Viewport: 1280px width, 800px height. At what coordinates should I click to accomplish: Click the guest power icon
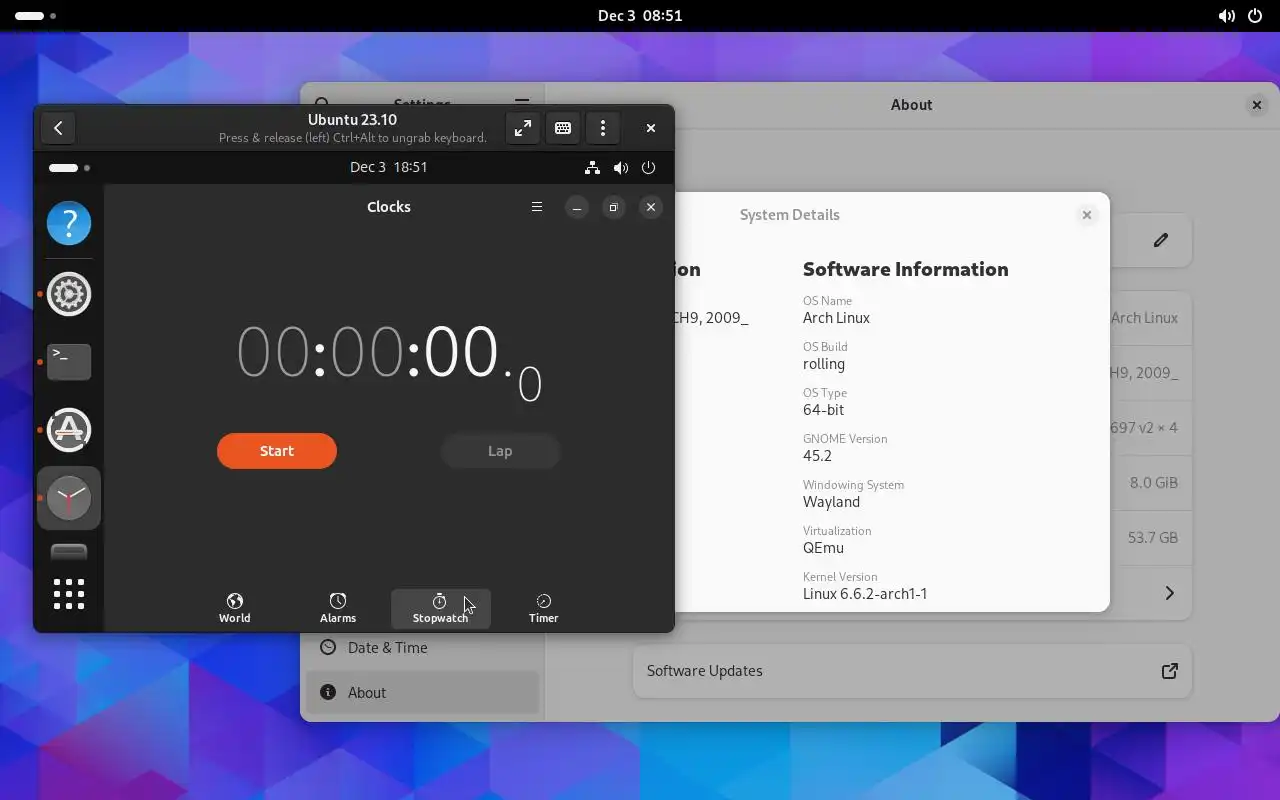coord(648,167)
